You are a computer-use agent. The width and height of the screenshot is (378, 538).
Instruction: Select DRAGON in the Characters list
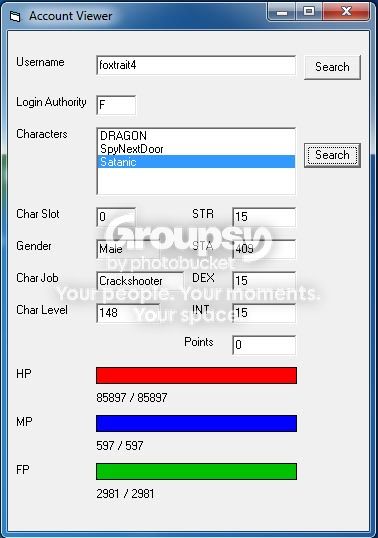point(196,136)
